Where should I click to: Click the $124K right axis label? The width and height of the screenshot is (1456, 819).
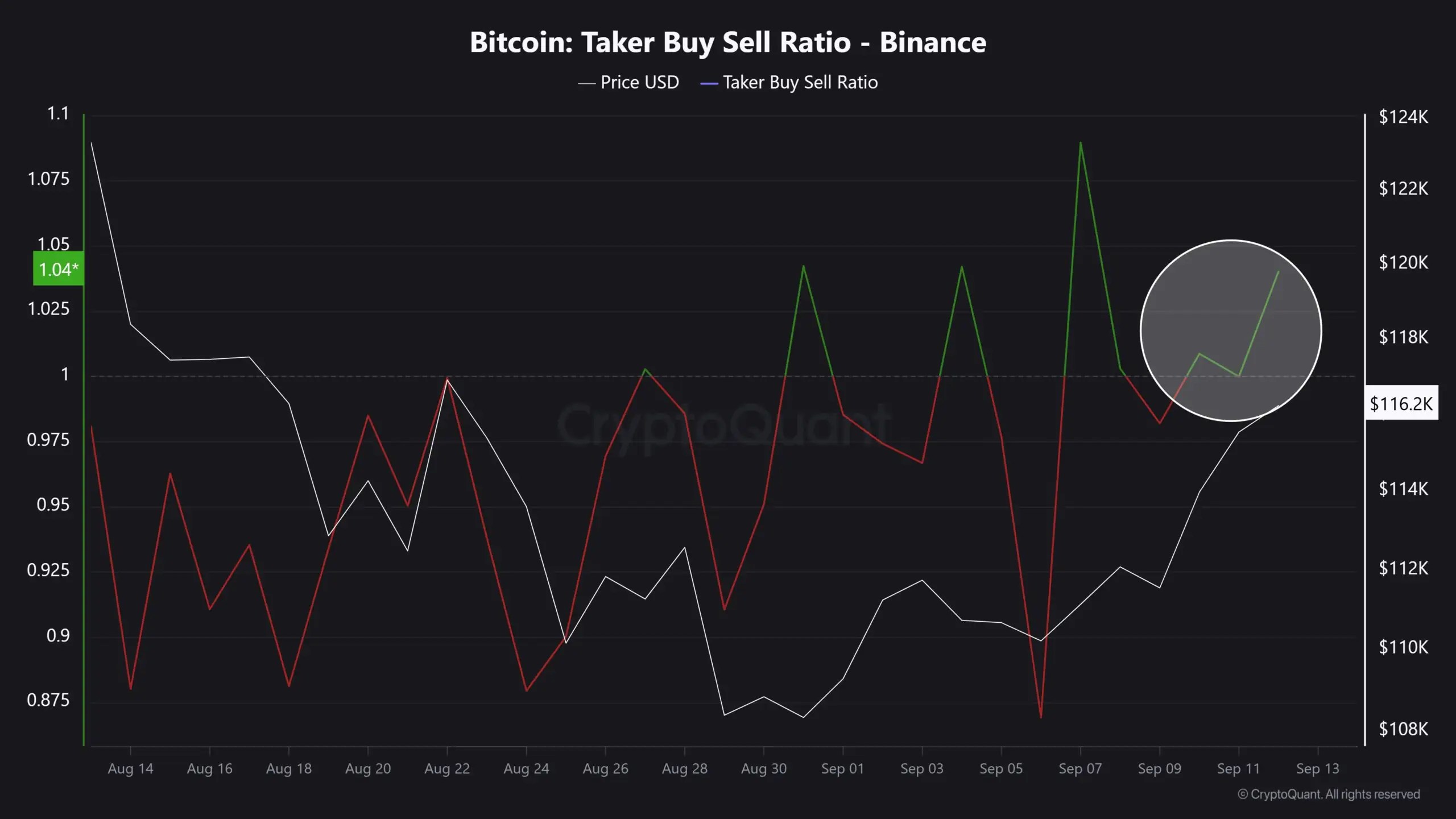point(1403,117)
